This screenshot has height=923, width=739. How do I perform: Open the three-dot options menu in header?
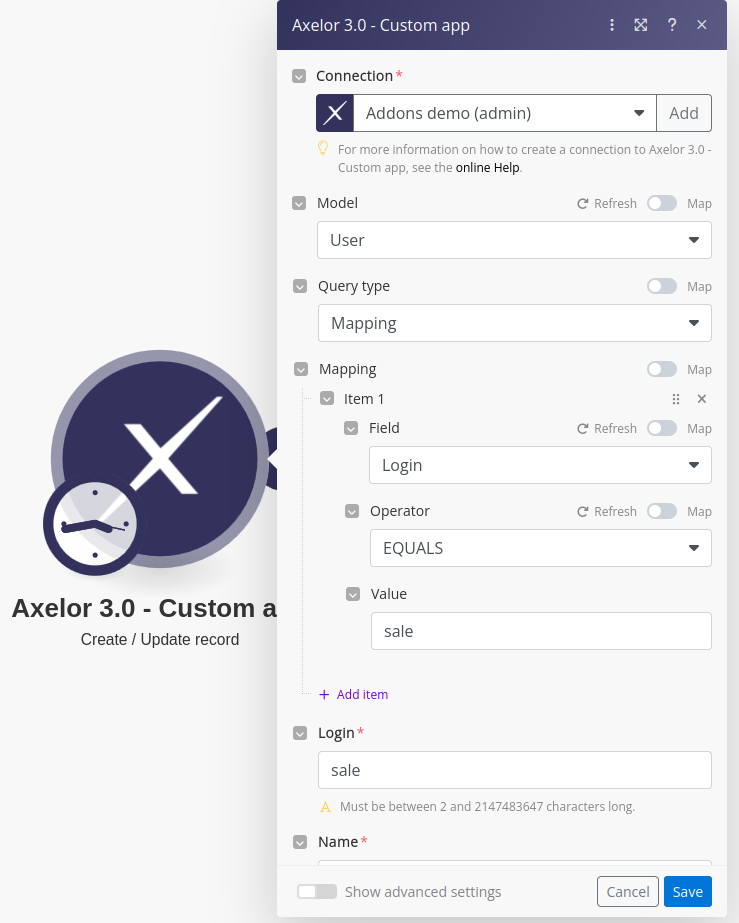[612, 25]
